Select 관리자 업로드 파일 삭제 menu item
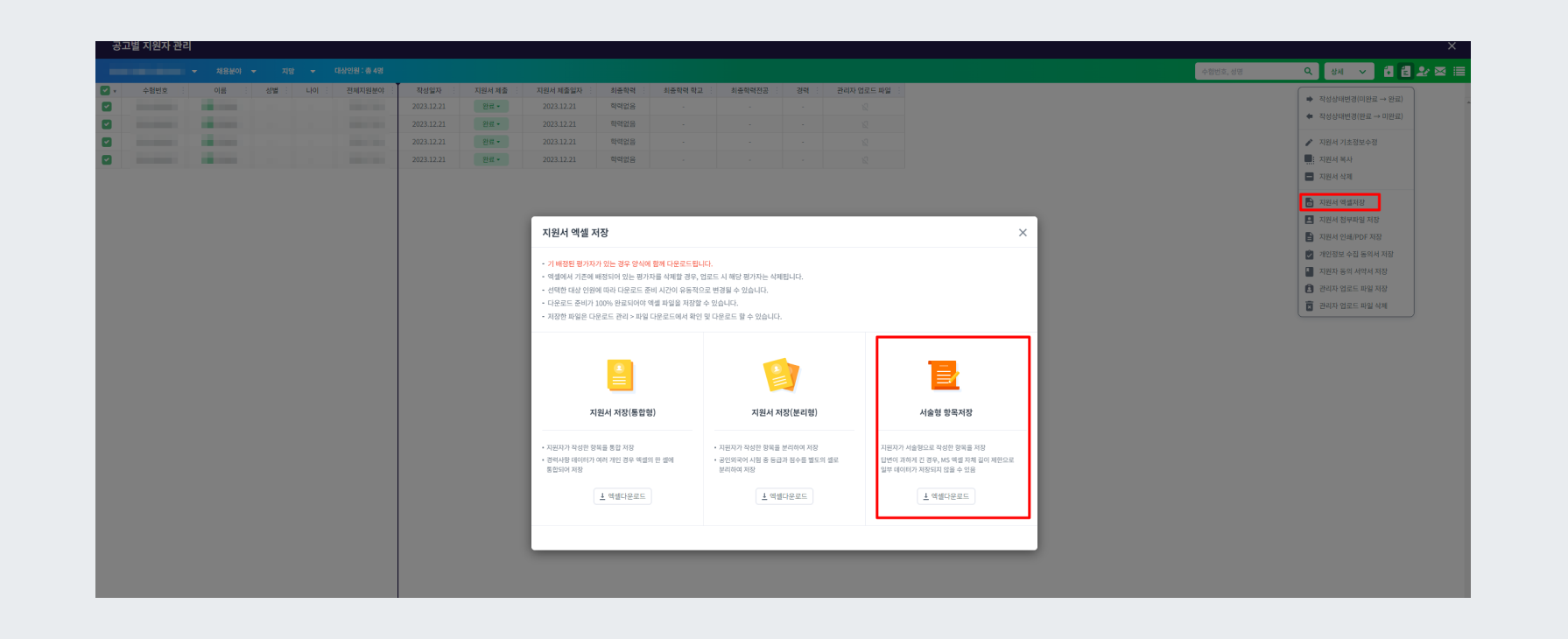The image size is (1568, 639). 1354,306
